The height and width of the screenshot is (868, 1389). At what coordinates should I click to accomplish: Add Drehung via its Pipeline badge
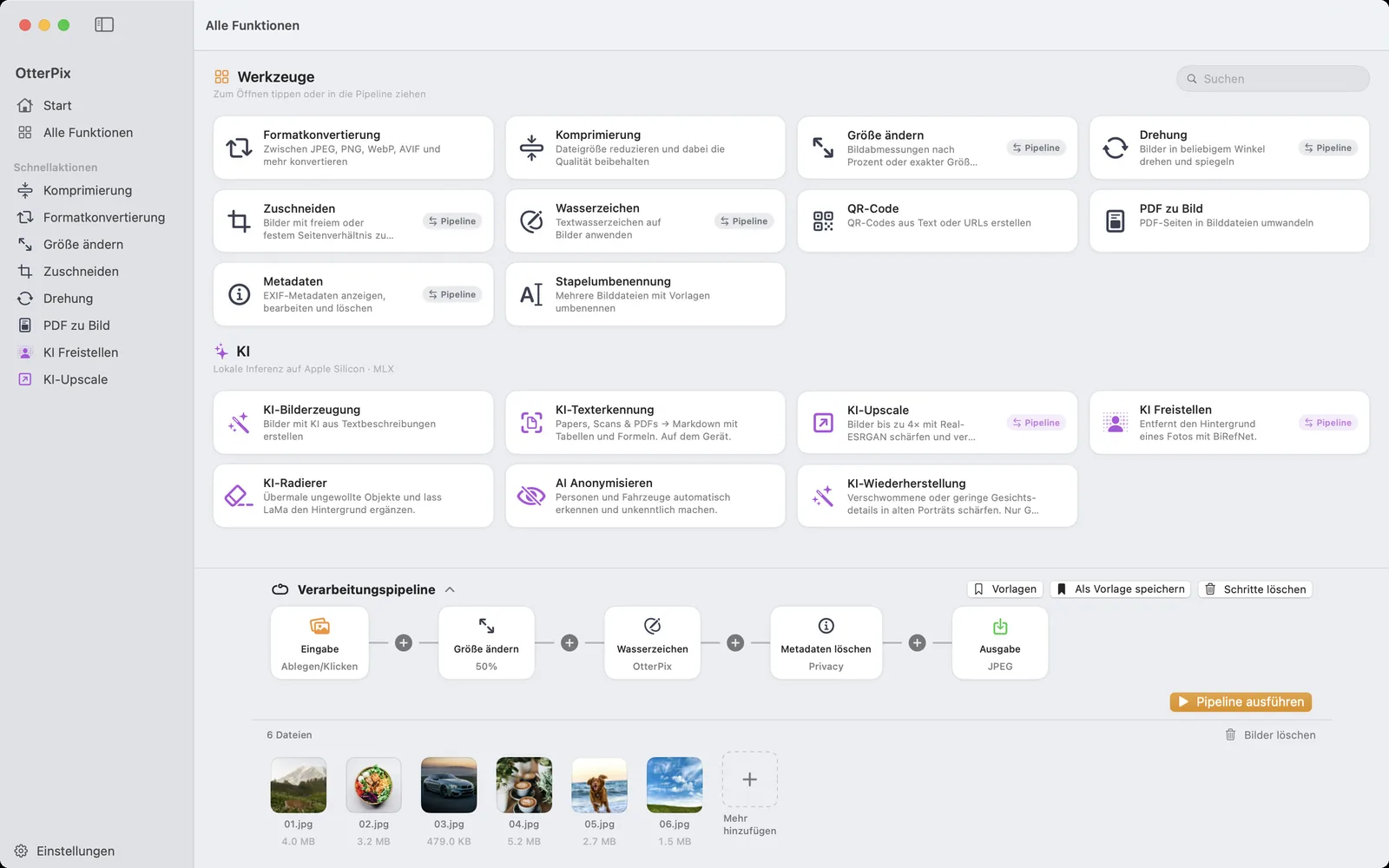(x=1328, y=148)
